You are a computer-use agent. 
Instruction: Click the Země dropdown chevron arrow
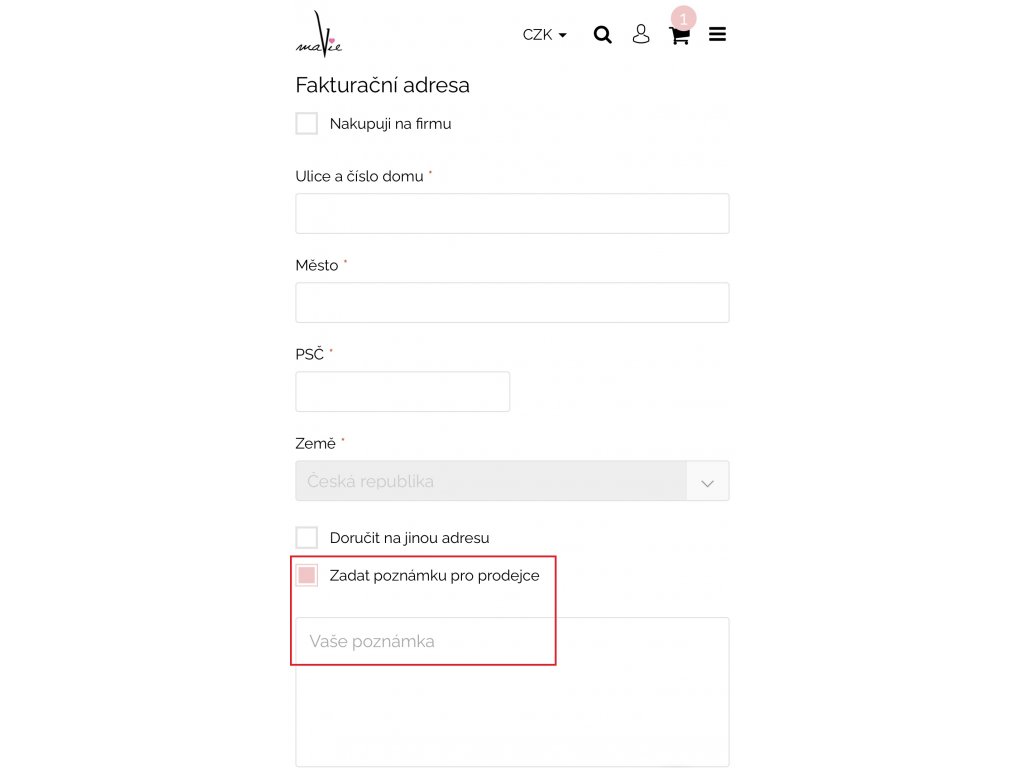click(x=708, y=482)
